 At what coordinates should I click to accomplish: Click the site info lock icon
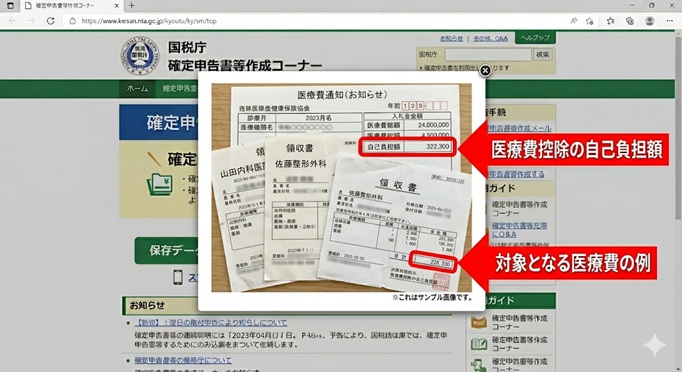tap(73, 21)
